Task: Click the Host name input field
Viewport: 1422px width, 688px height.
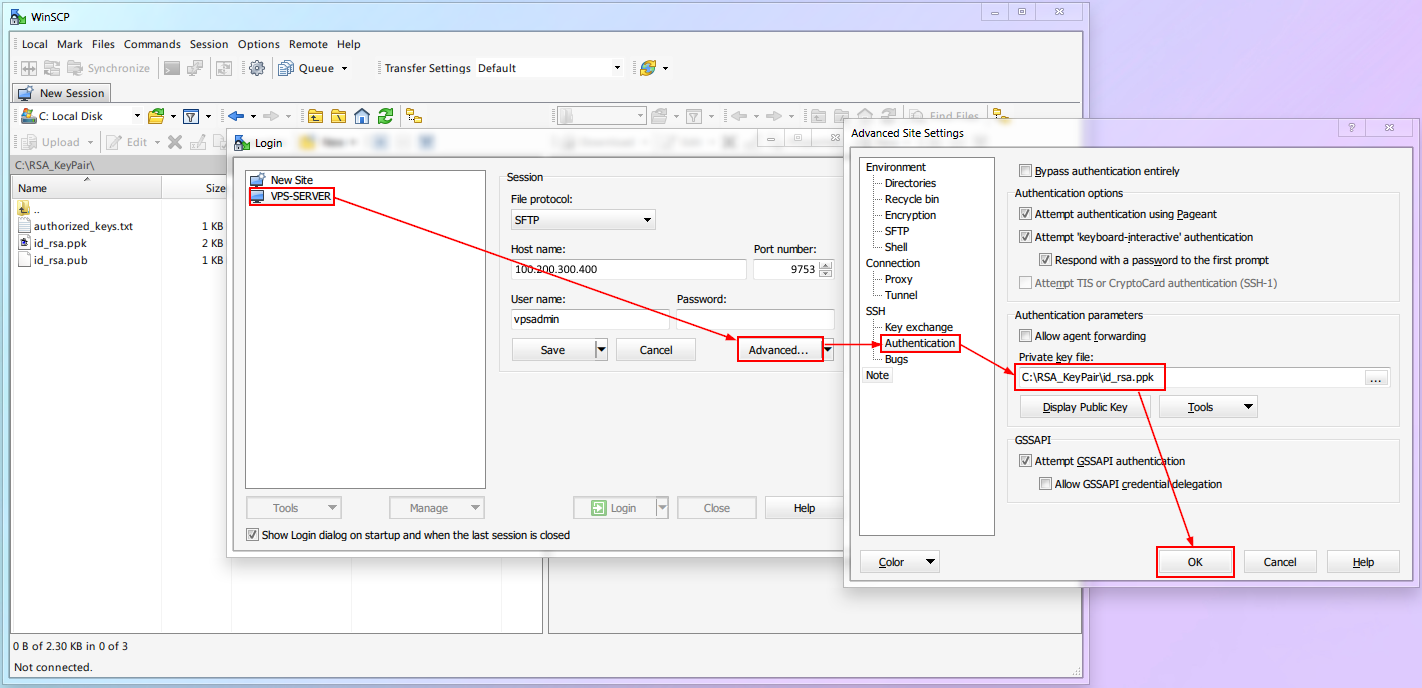Action: tap(629, 269)
